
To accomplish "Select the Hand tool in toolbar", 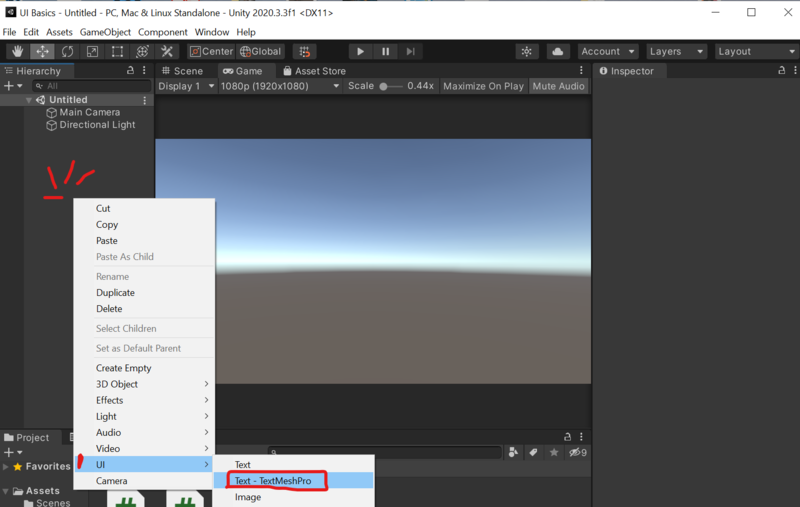I will (18, 51).
